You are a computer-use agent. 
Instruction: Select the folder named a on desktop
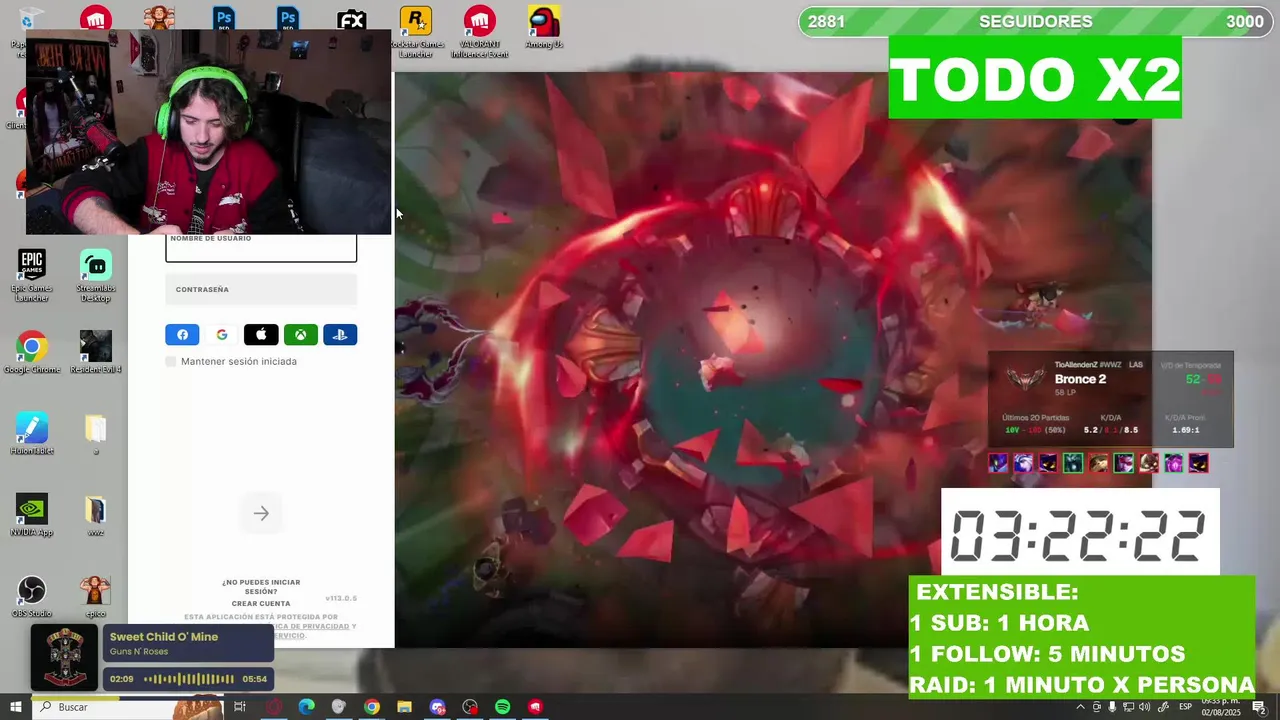tap(96, 434)
